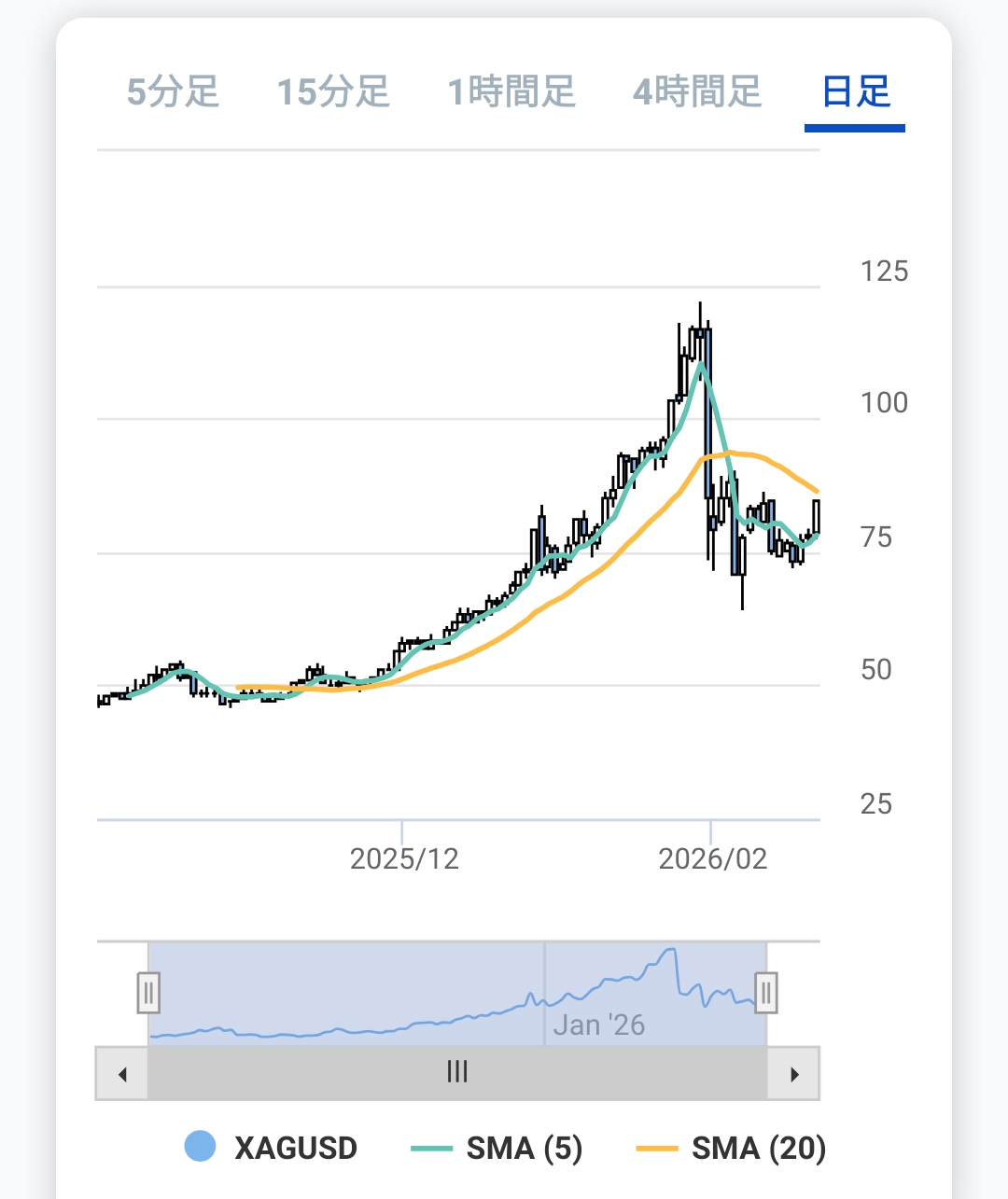Hide the SMA (5) line via legend

pos(524,1148)
